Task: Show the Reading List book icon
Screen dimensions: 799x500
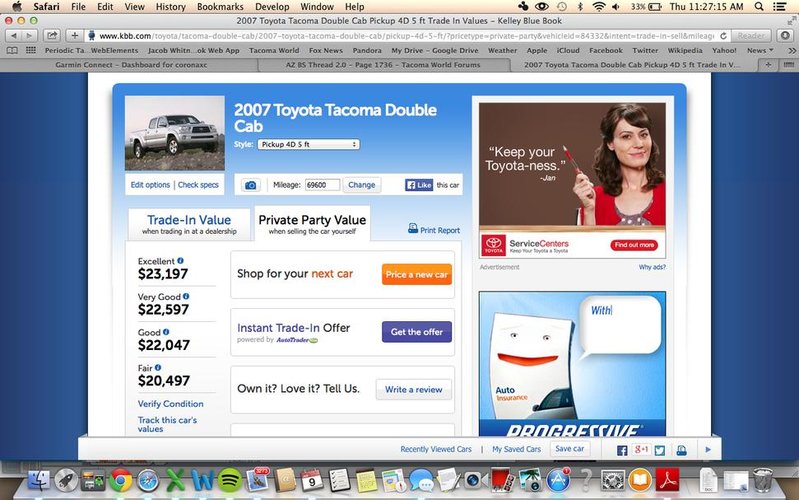Action: pyautogui.click(x=12, y=50)
